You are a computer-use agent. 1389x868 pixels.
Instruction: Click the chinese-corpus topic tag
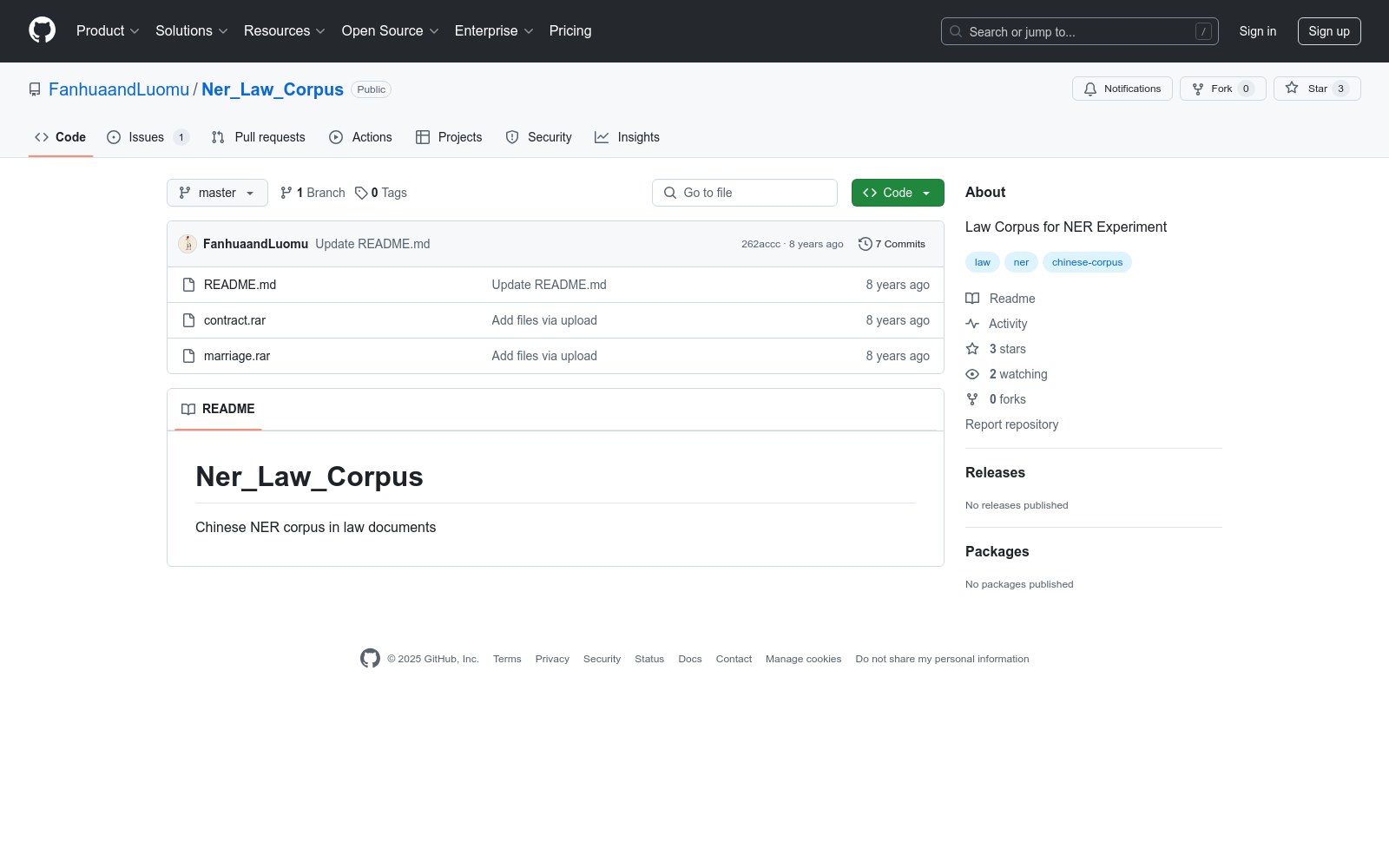click(x=1087, y=262)
